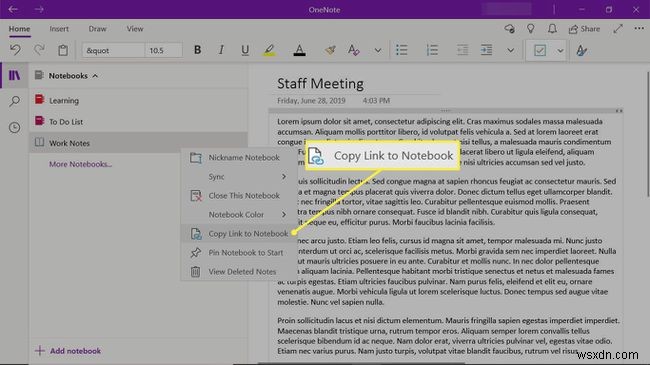Click the font name box
This screenshot has width=650, height=365.
pos(113,50)
